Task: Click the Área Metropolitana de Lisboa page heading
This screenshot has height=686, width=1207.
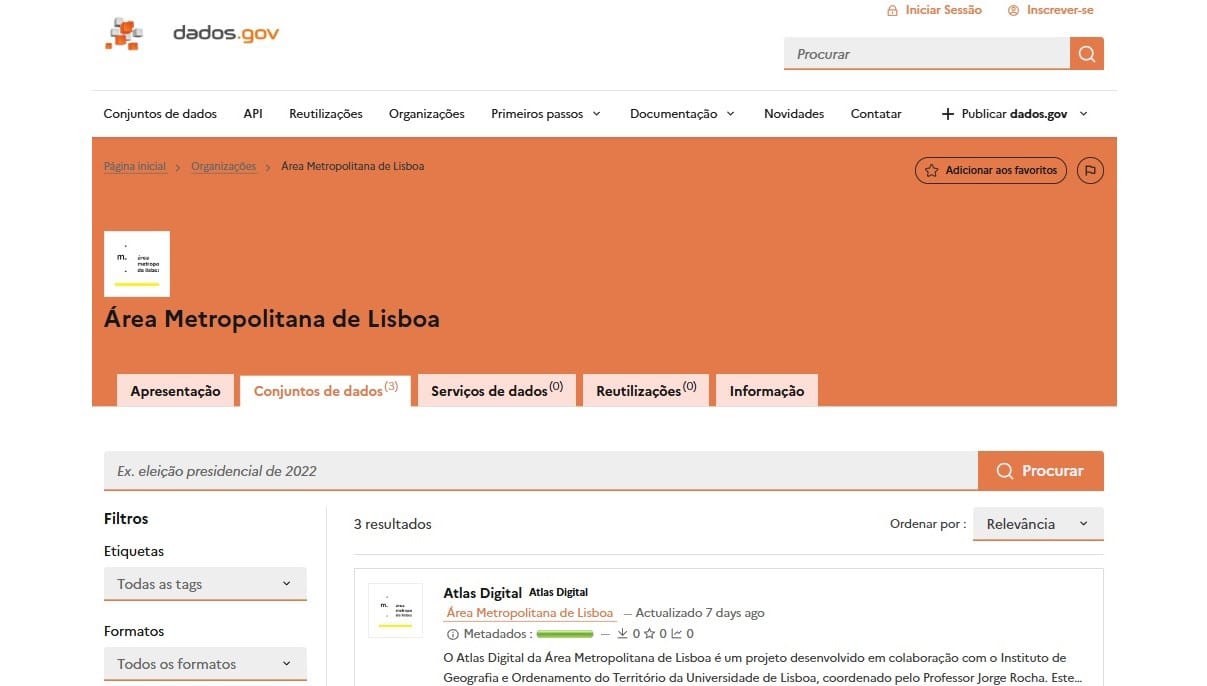Action: coord(272,320)
